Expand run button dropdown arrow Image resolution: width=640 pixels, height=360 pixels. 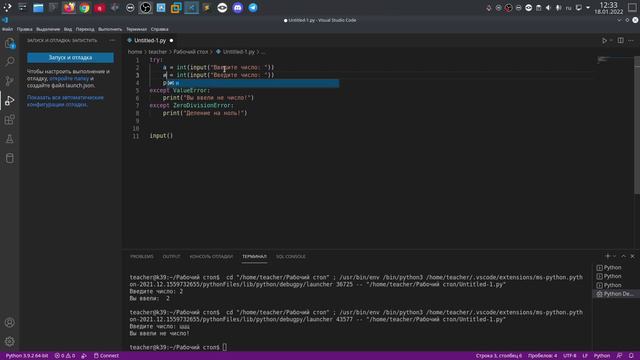click(x=611, y=40)
